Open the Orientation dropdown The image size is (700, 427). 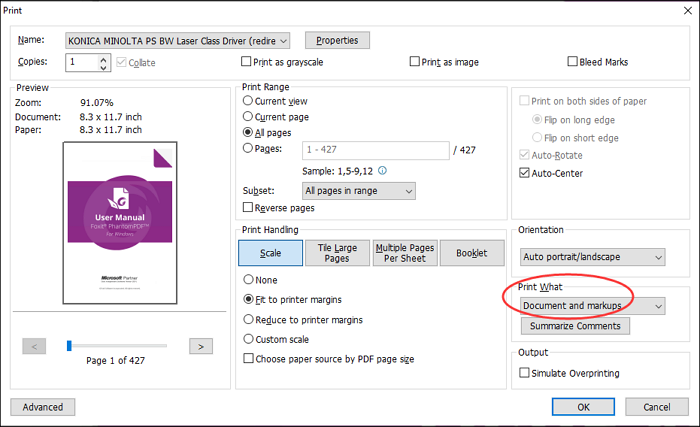coord(657,257)
